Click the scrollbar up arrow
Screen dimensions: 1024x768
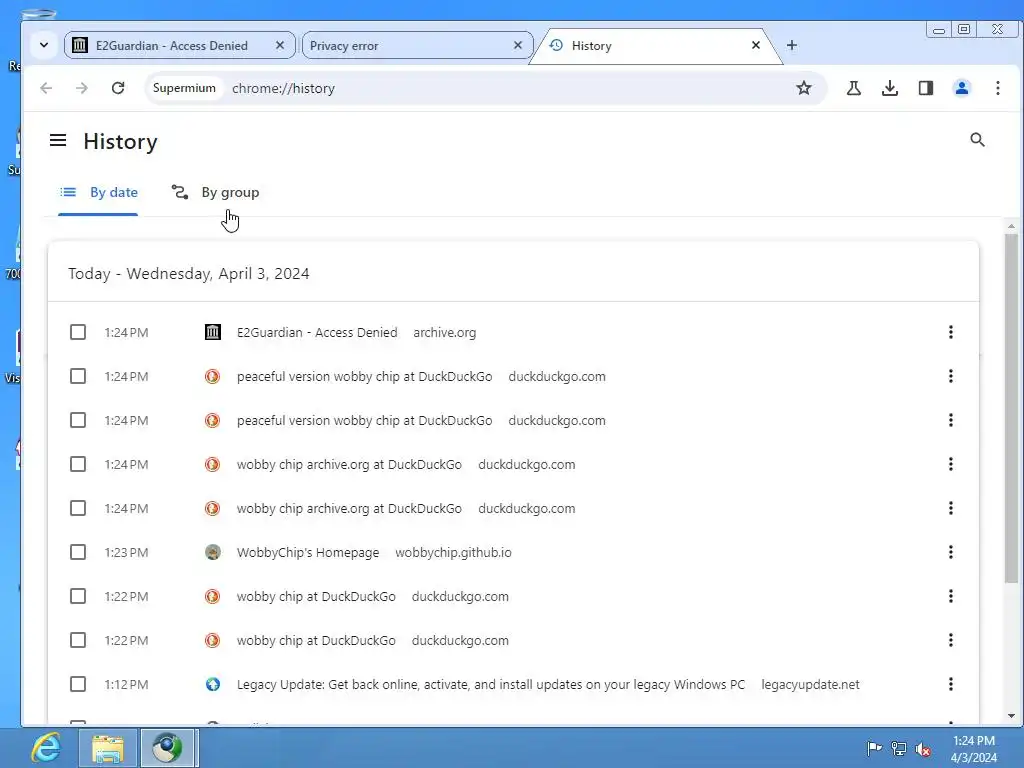pyautogui.click(x=1011, y=226)
